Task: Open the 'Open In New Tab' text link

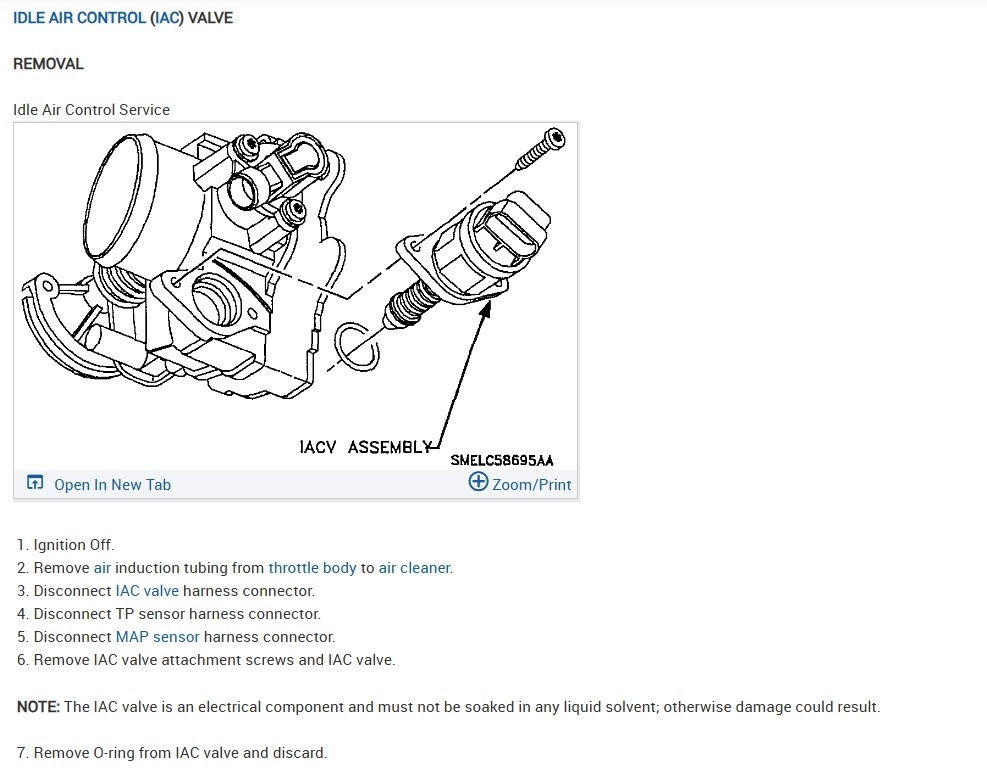Action: click(x=112, y=485)
